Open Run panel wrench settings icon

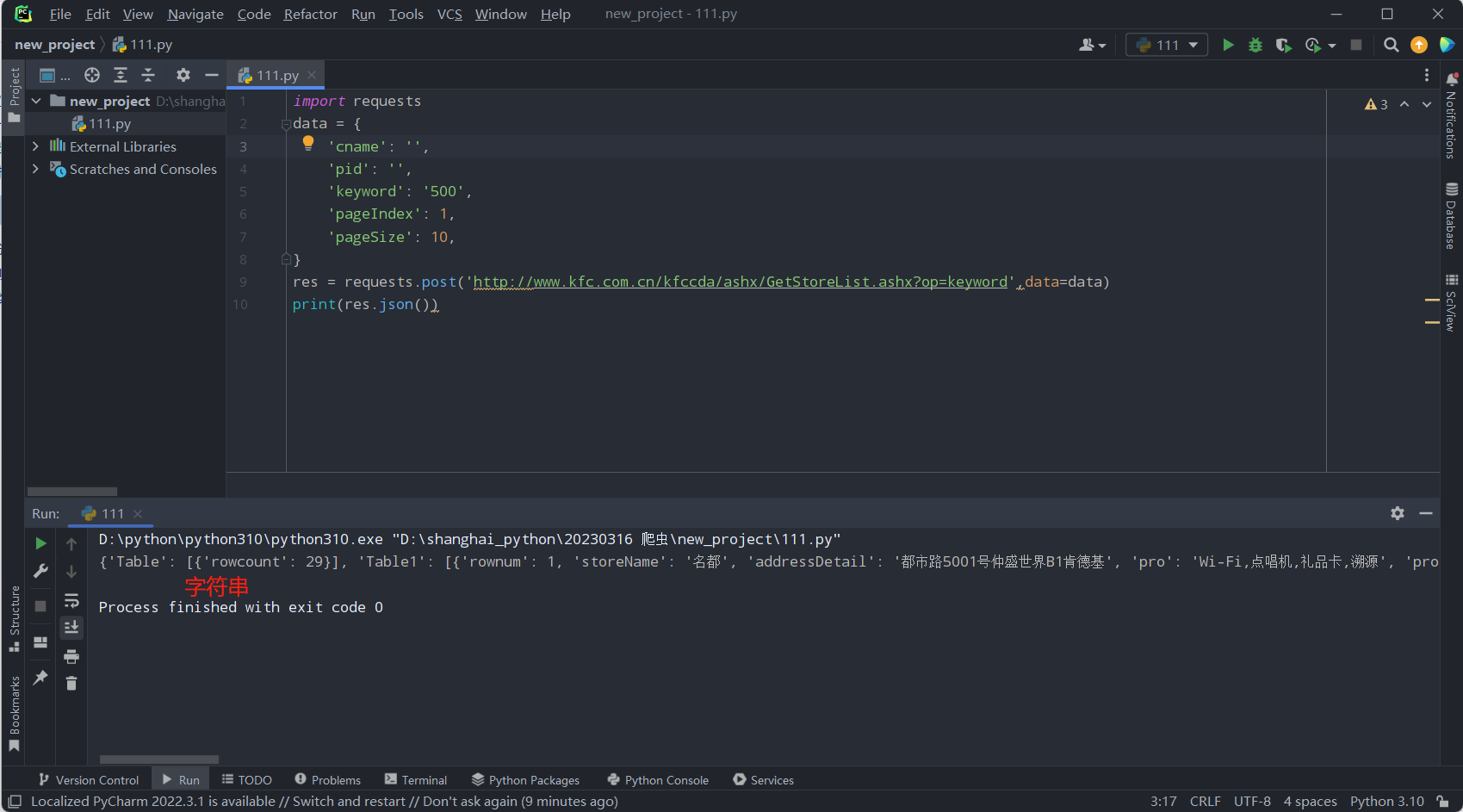click(x=40, y=571)
